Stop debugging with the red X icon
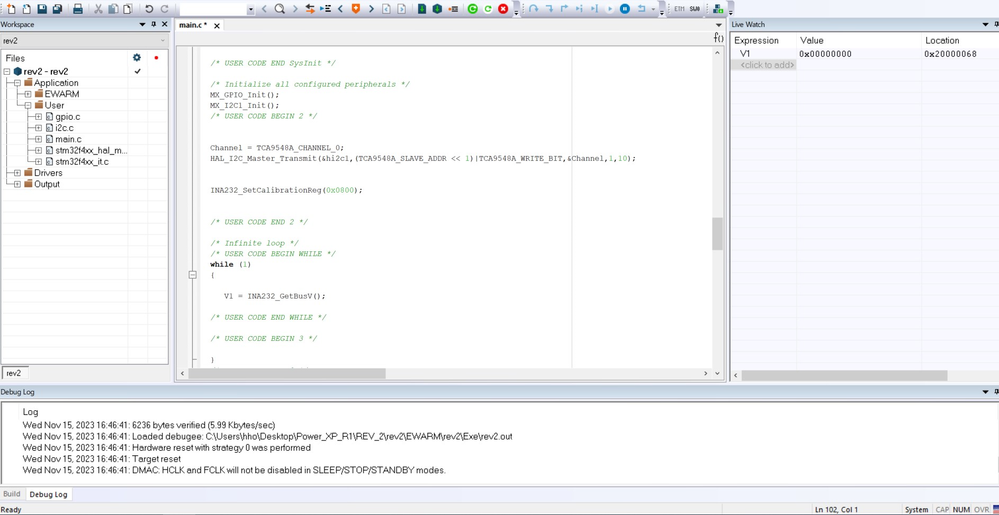999x515 pixels. coord(503,9)
